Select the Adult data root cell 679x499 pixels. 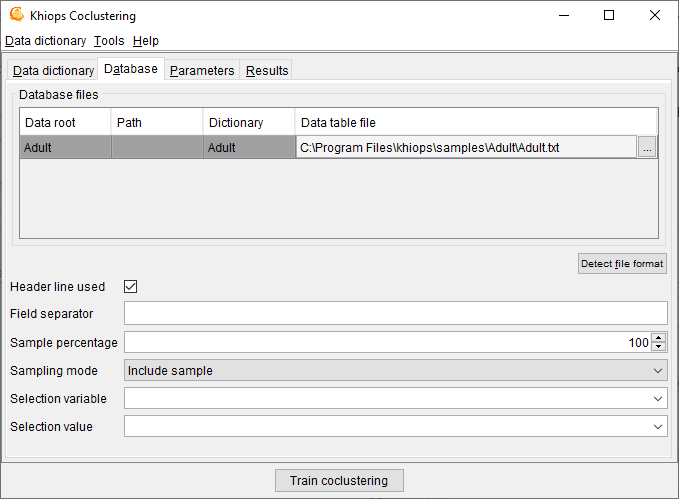click(65, 147)
